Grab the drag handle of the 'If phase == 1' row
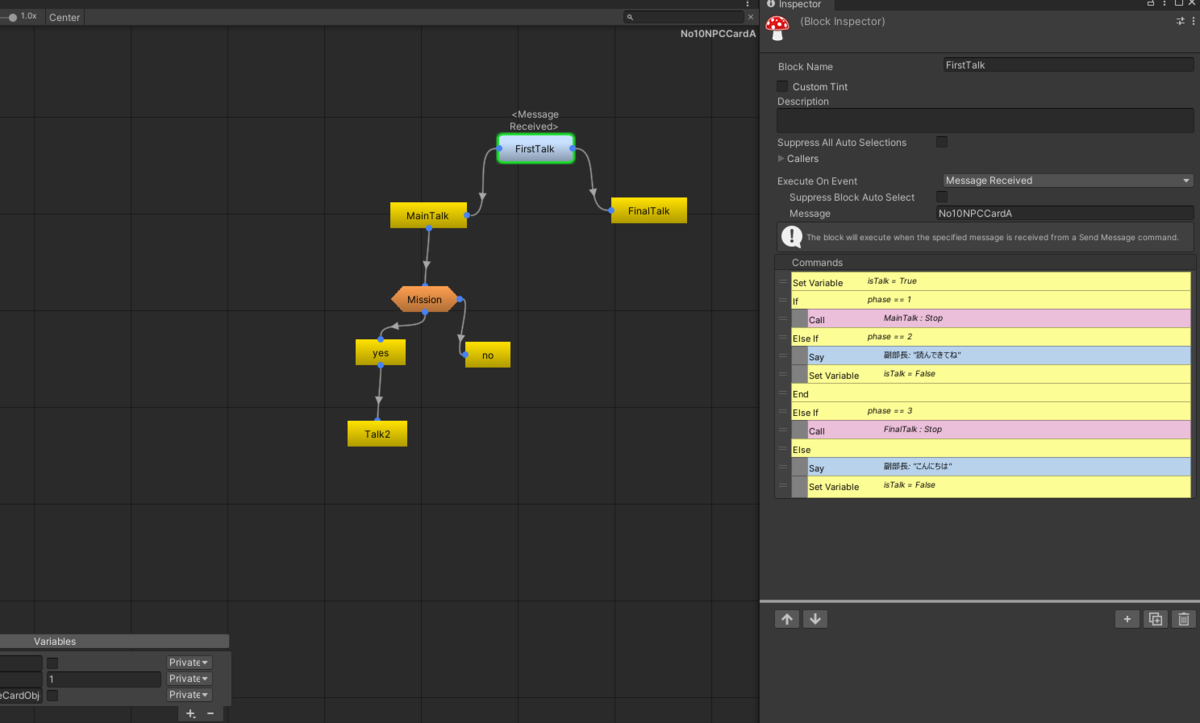This screenshot has width=1200, height=723. tap(783, 300)
